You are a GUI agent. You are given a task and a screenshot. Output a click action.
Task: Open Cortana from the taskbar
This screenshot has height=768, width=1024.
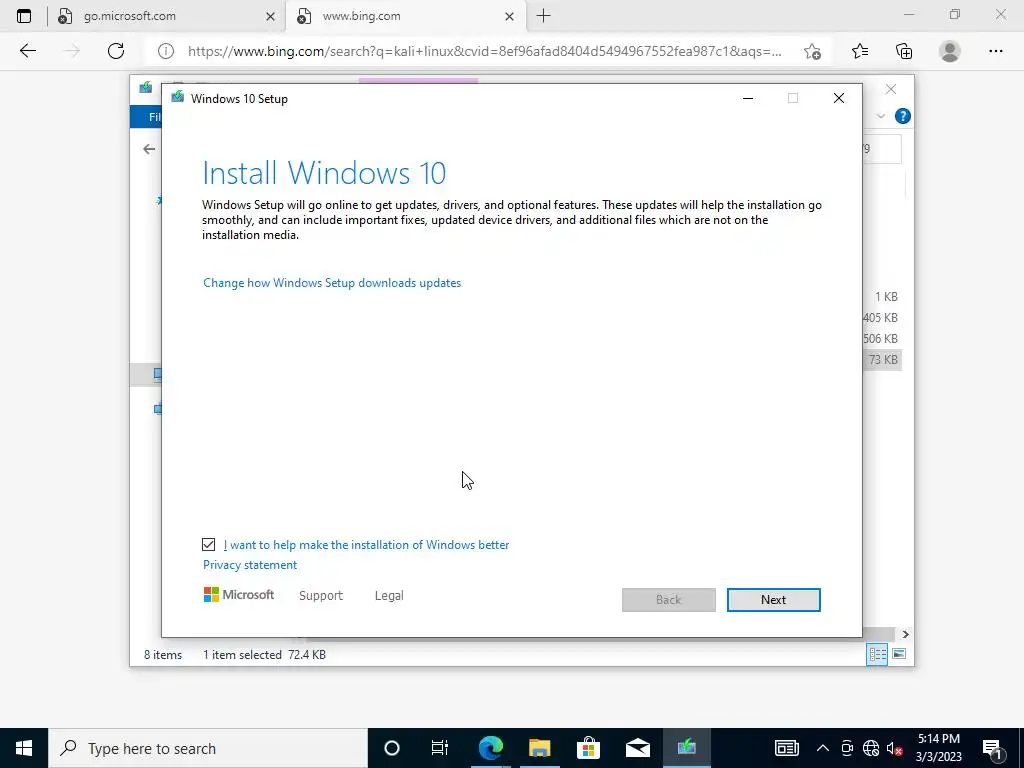[391, 748]
